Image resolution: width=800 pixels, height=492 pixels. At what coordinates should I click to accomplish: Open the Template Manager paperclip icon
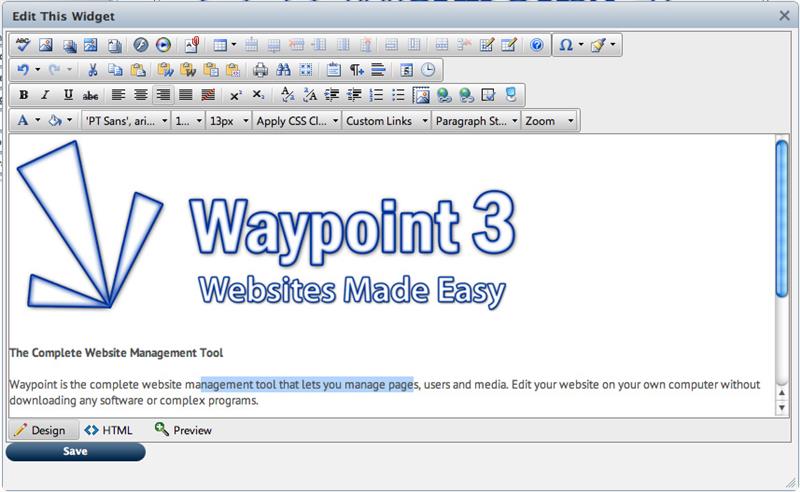192,45
